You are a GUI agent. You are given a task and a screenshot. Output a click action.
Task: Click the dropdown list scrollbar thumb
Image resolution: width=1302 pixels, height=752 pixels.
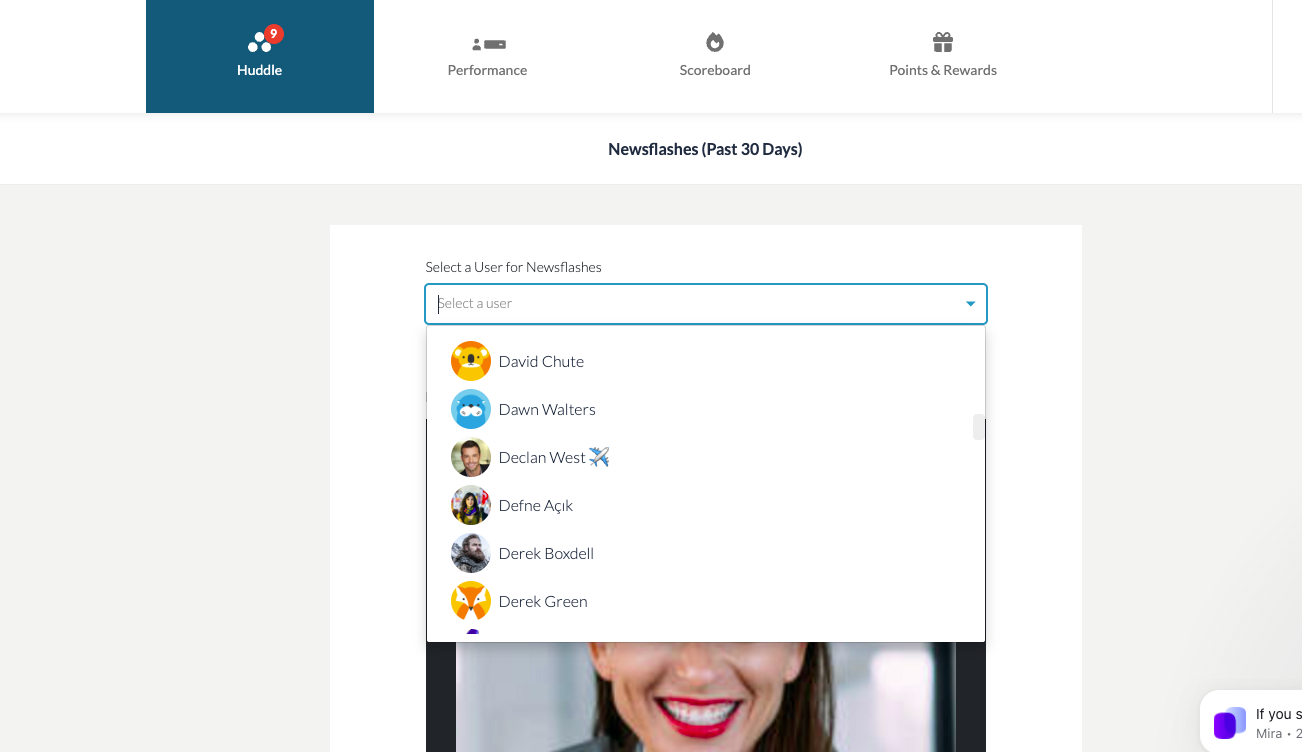coord(979,427)
